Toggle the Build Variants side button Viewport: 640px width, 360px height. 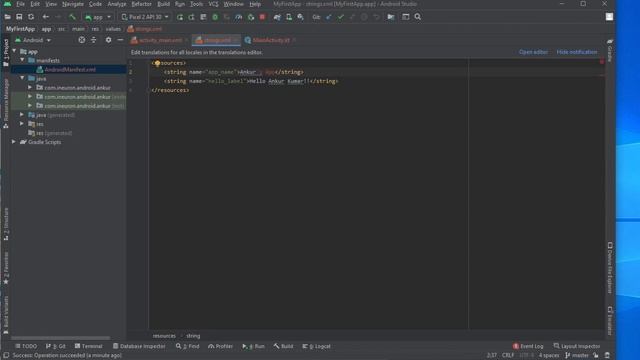click(x=6, y=315)
